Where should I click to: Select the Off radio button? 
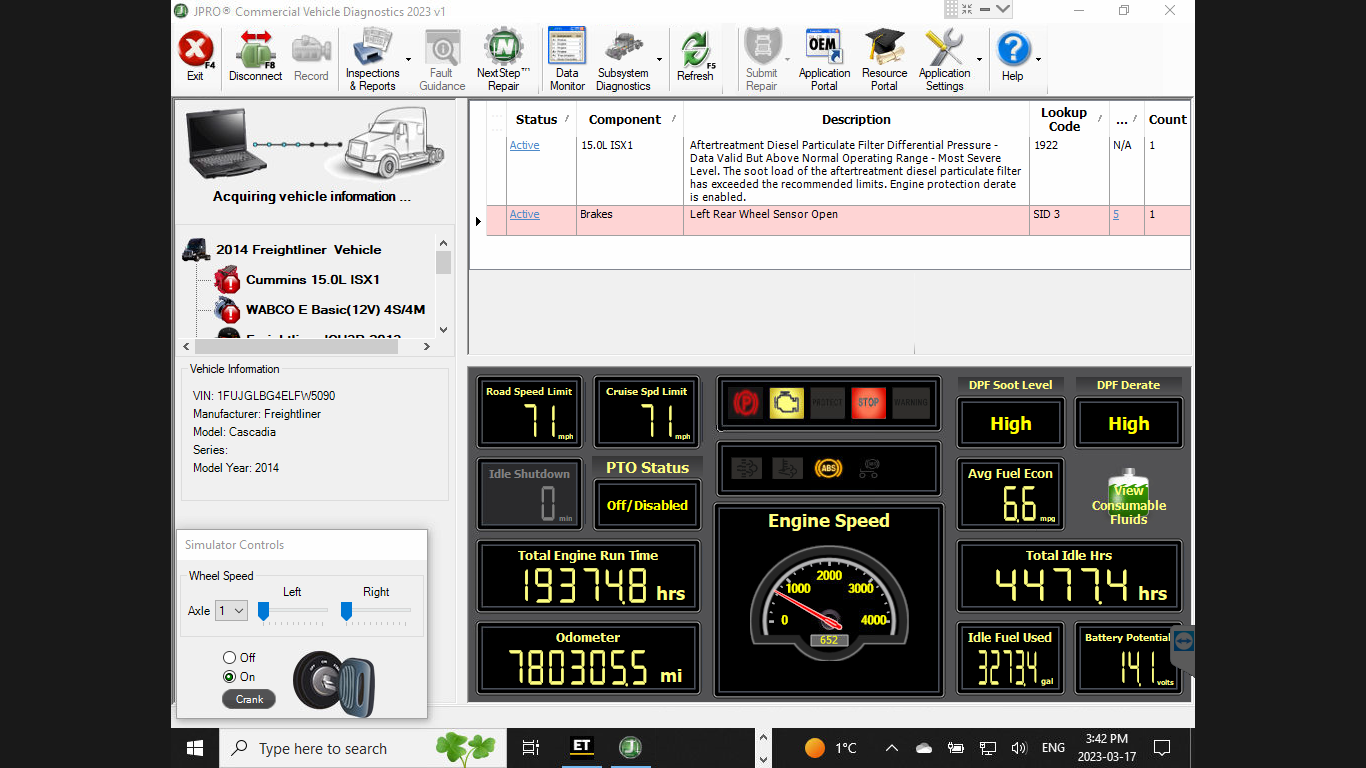tap(229, 657)
